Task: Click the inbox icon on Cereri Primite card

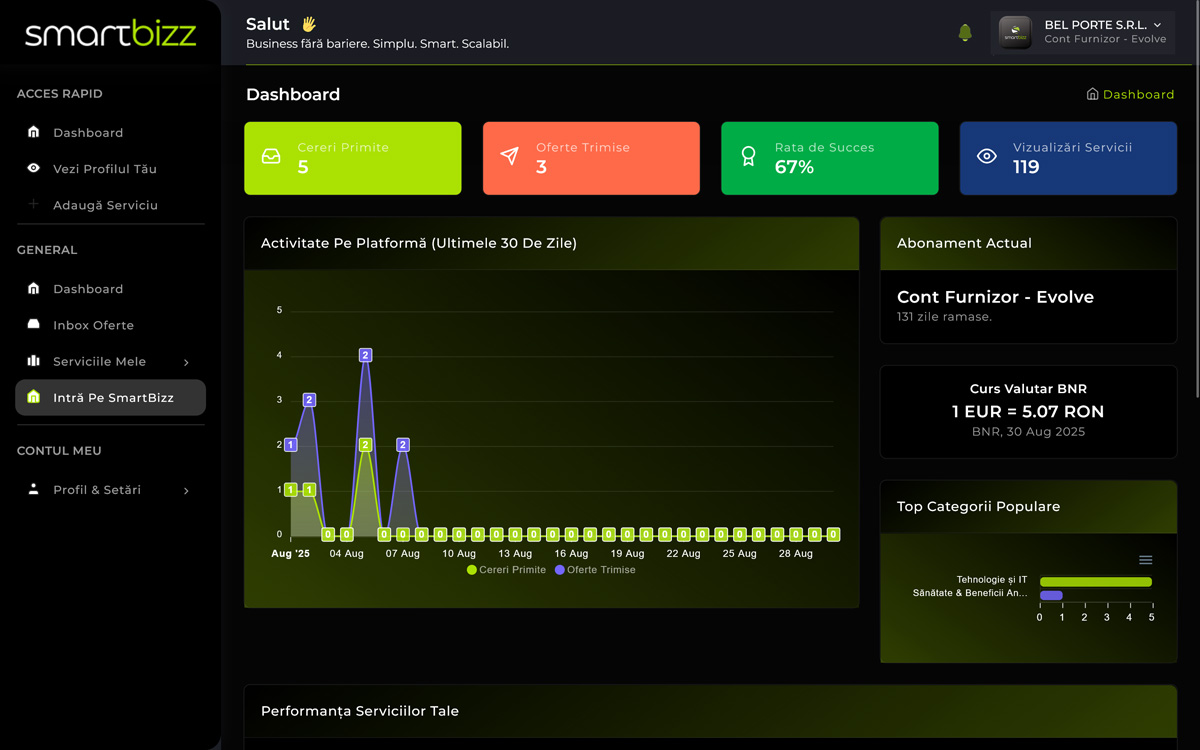Action: [x=271, y=157]
